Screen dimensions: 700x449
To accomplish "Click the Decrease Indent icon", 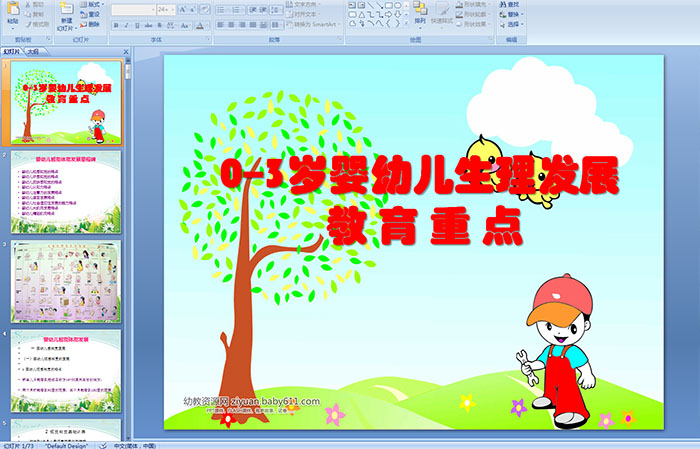I will pos(253,10).
